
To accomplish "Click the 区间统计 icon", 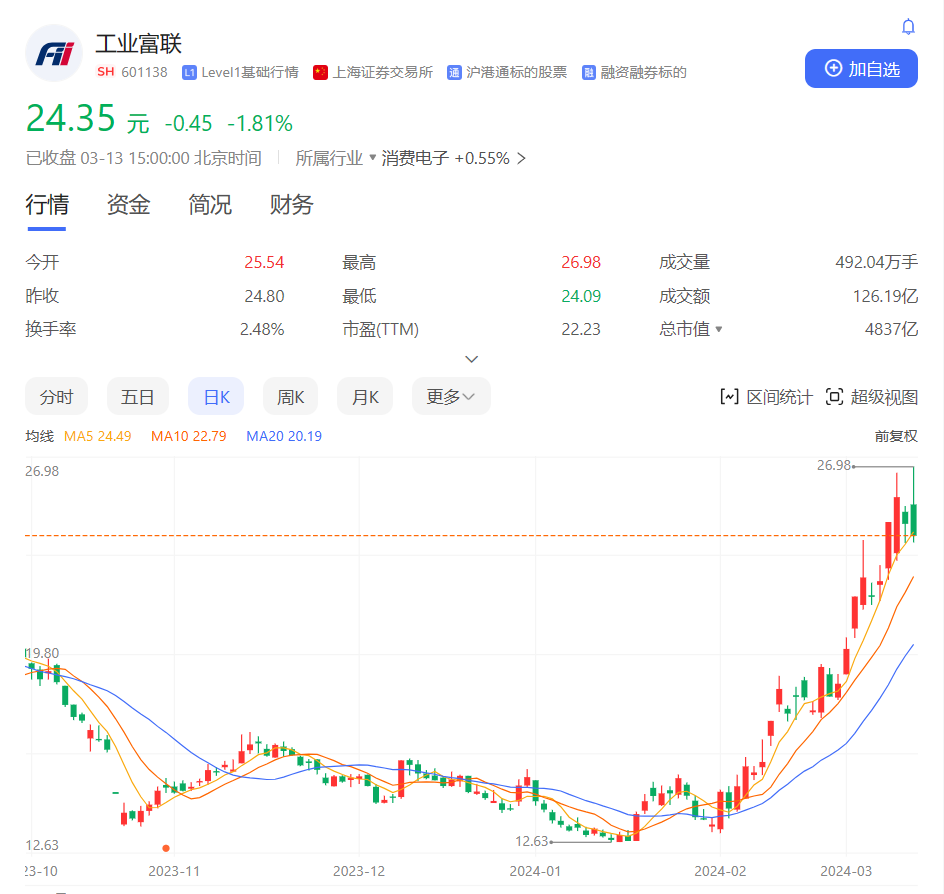I will (729, 397).
